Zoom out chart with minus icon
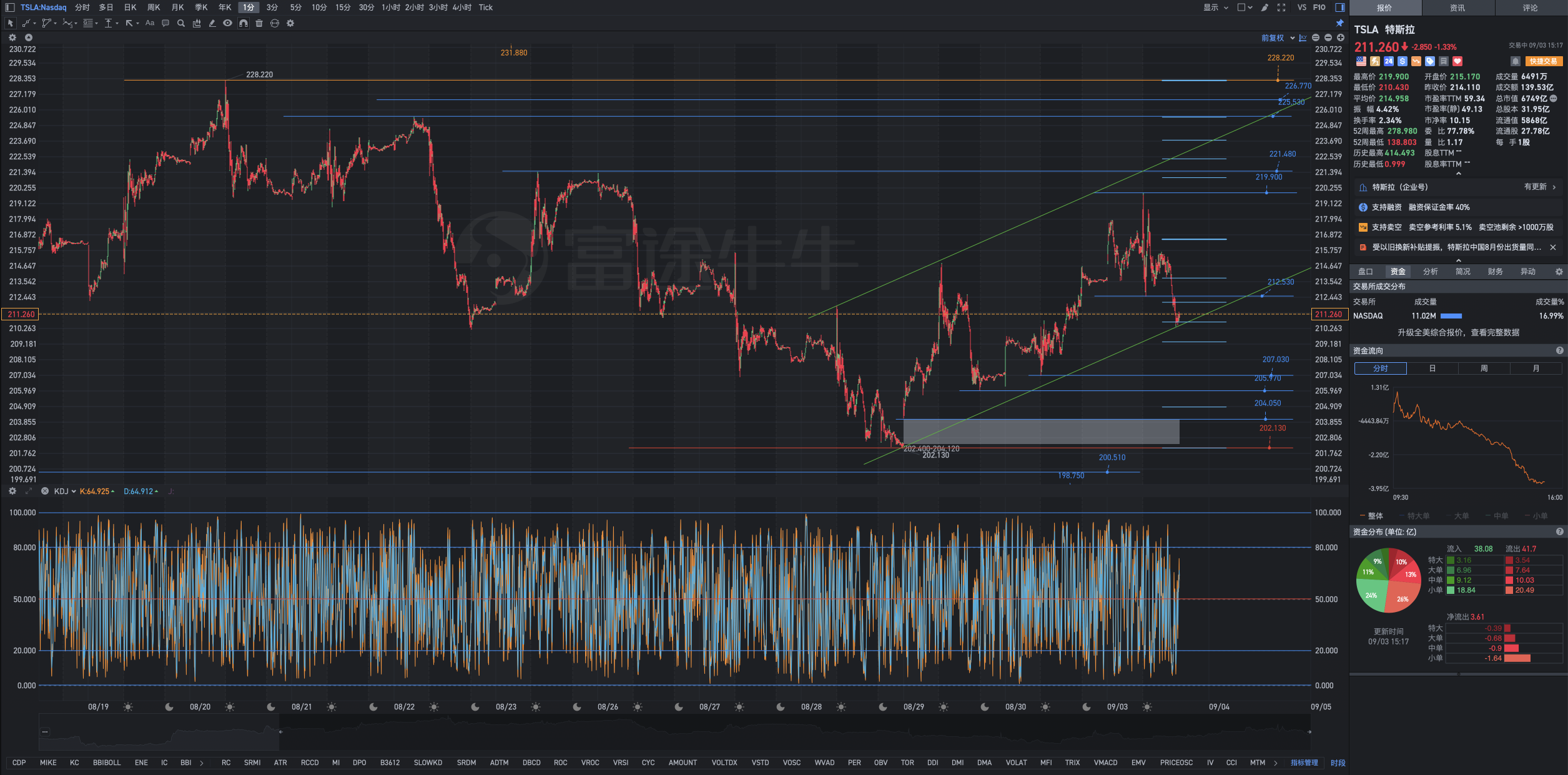1568x775 pixels. click(1328, 37)
